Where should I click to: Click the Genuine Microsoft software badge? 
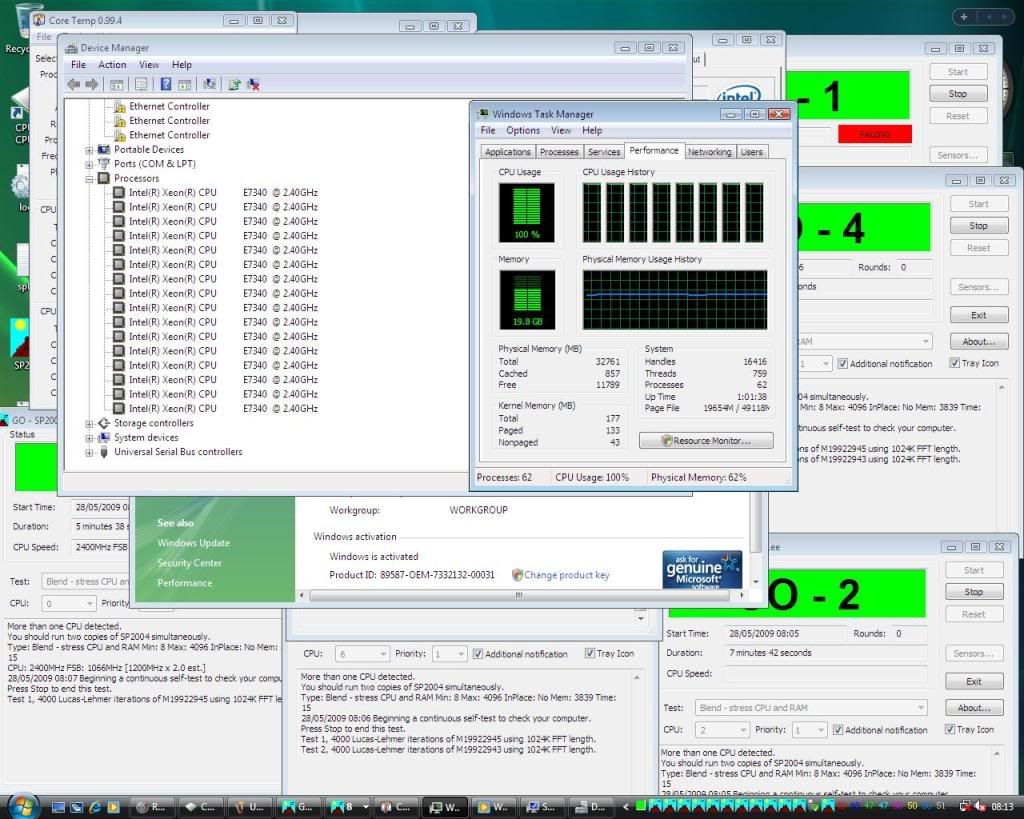[x=702, y=570]
